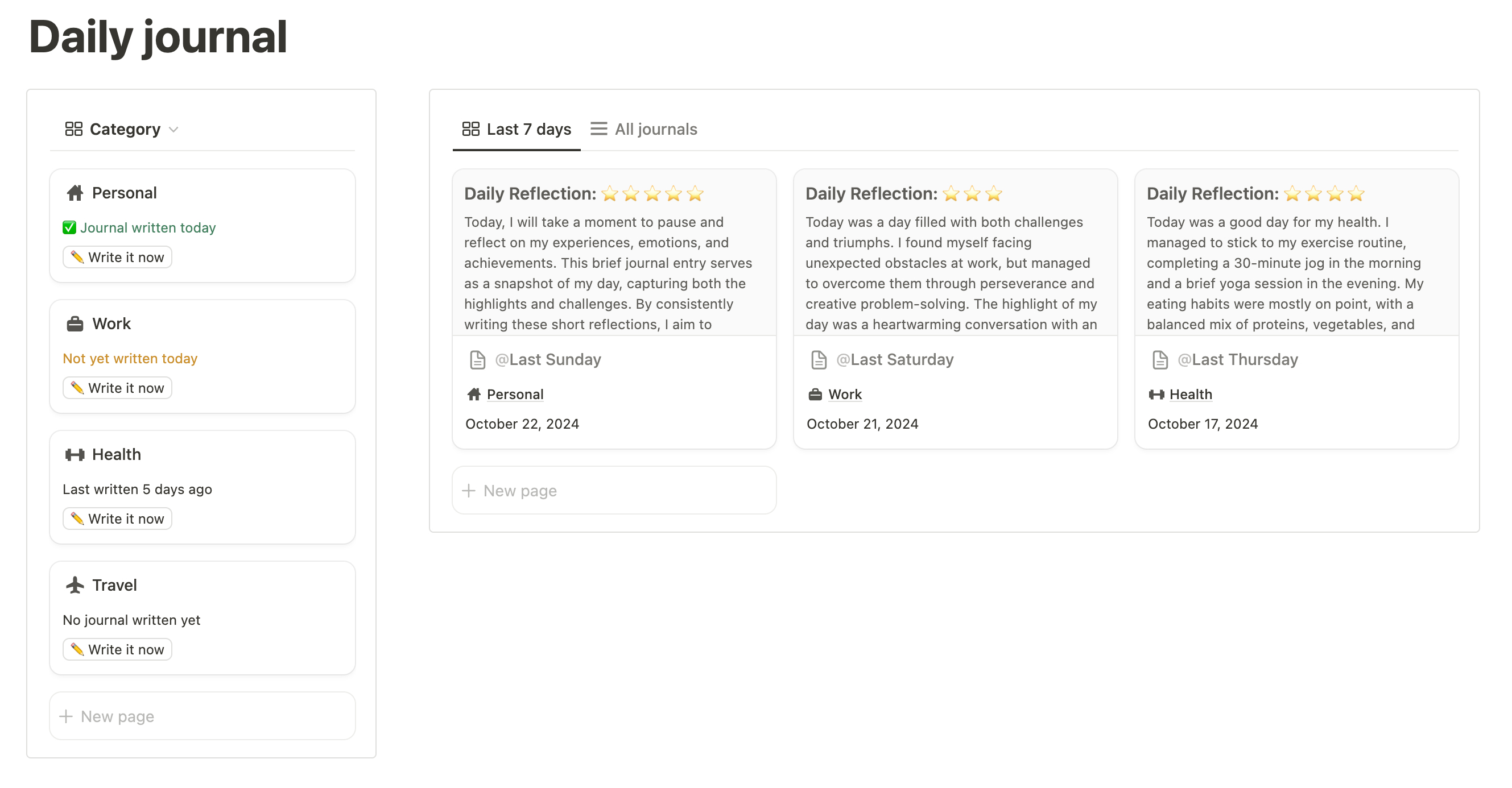Click the house icon beside Personal category
Viewport: 1512px width, 788px height.
(75, 193)
